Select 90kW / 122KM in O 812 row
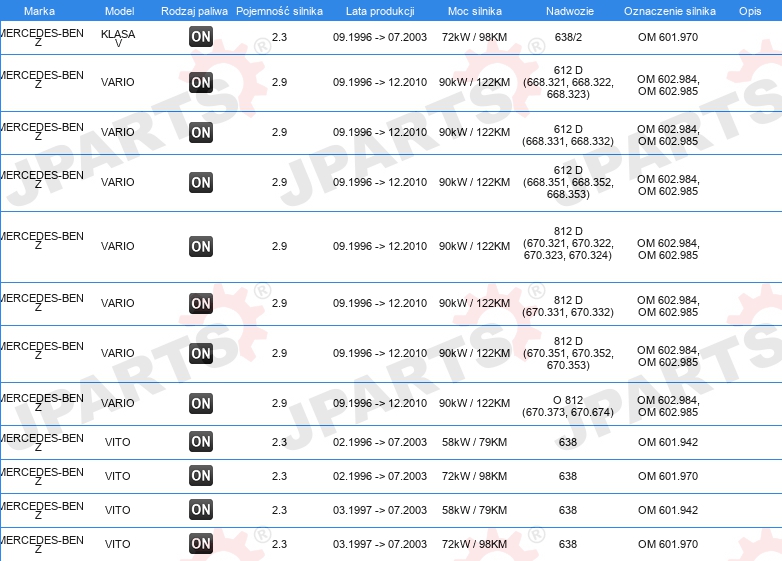Viewport: 782px width, 561px height. 474,403
